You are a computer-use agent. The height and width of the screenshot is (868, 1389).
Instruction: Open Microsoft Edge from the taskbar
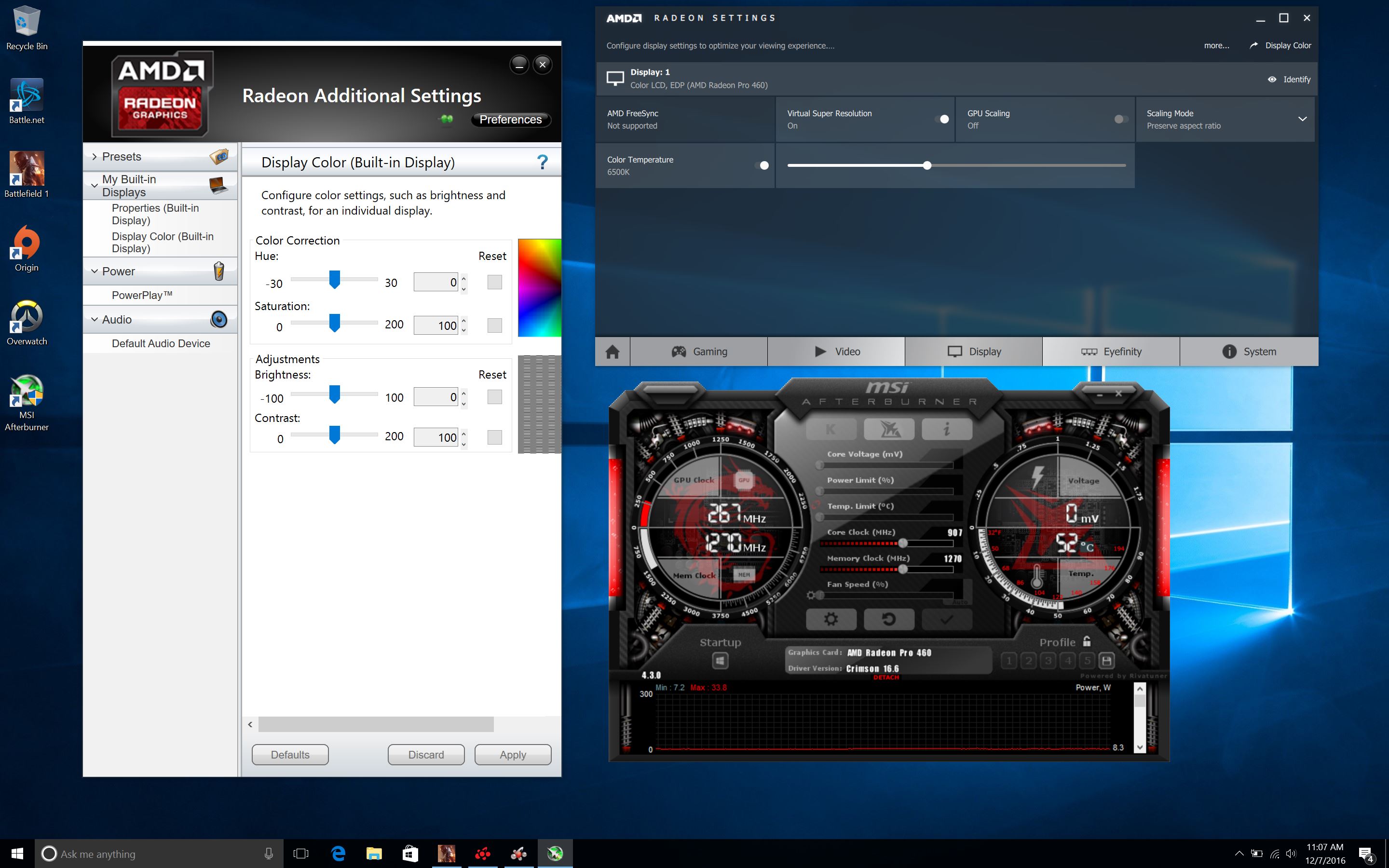339,854
